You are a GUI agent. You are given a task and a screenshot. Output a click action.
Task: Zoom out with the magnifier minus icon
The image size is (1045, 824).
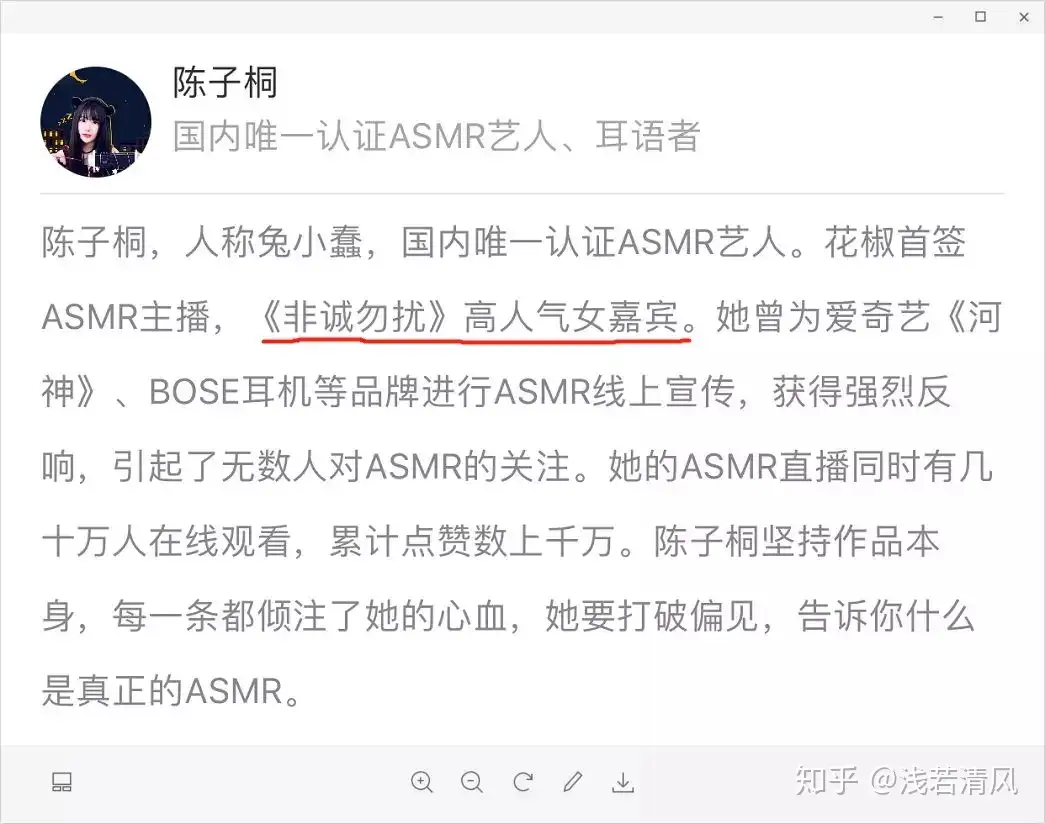472,781
